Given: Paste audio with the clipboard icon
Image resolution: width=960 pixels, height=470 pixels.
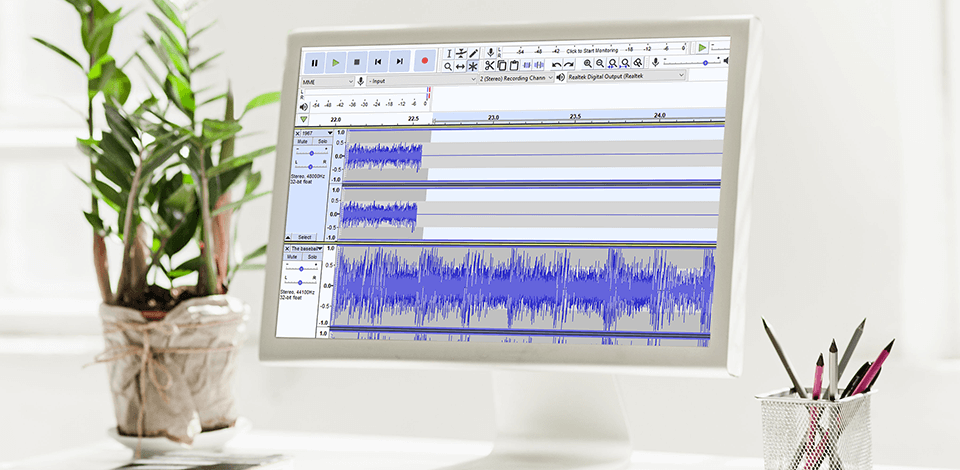Looking at the screenshot, I should pyautogui.click(x=514, y=65).
